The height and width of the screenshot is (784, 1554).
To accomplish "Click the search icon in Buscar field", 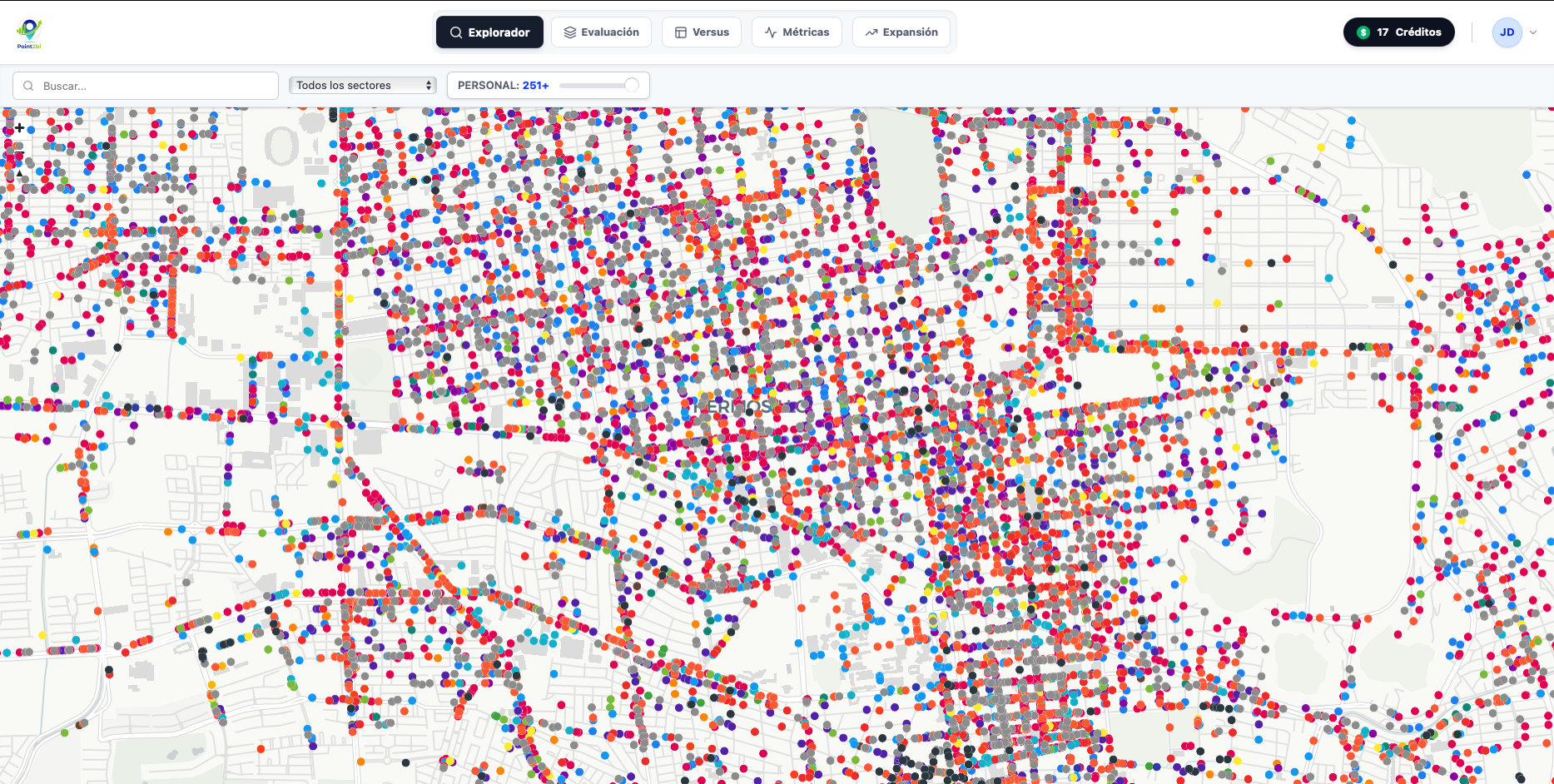I will pyautogui.click(x=29, y=86).
